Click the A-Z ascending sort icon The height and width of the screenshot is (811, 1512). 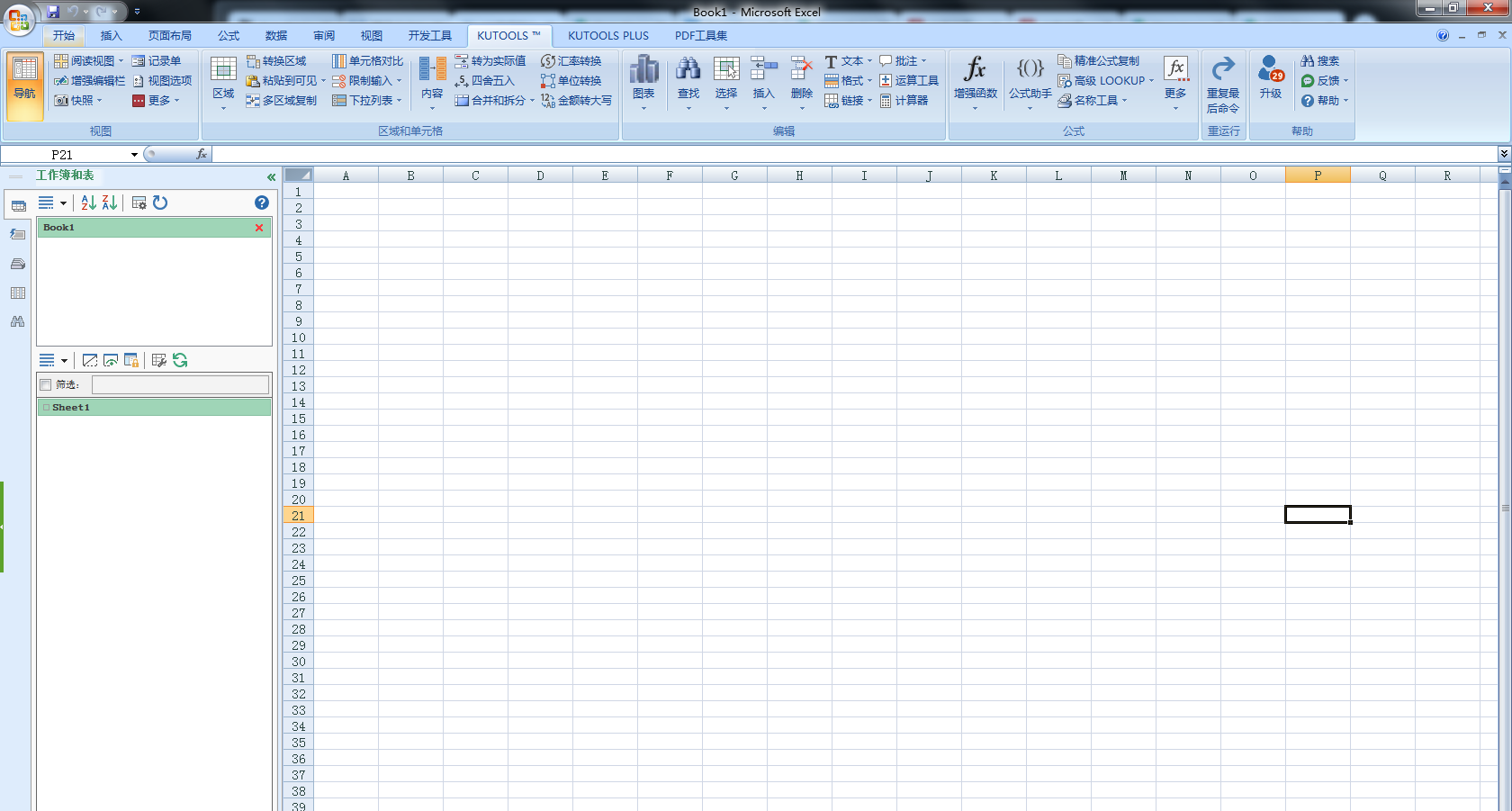pyautogui.click(x=88, y=203)
